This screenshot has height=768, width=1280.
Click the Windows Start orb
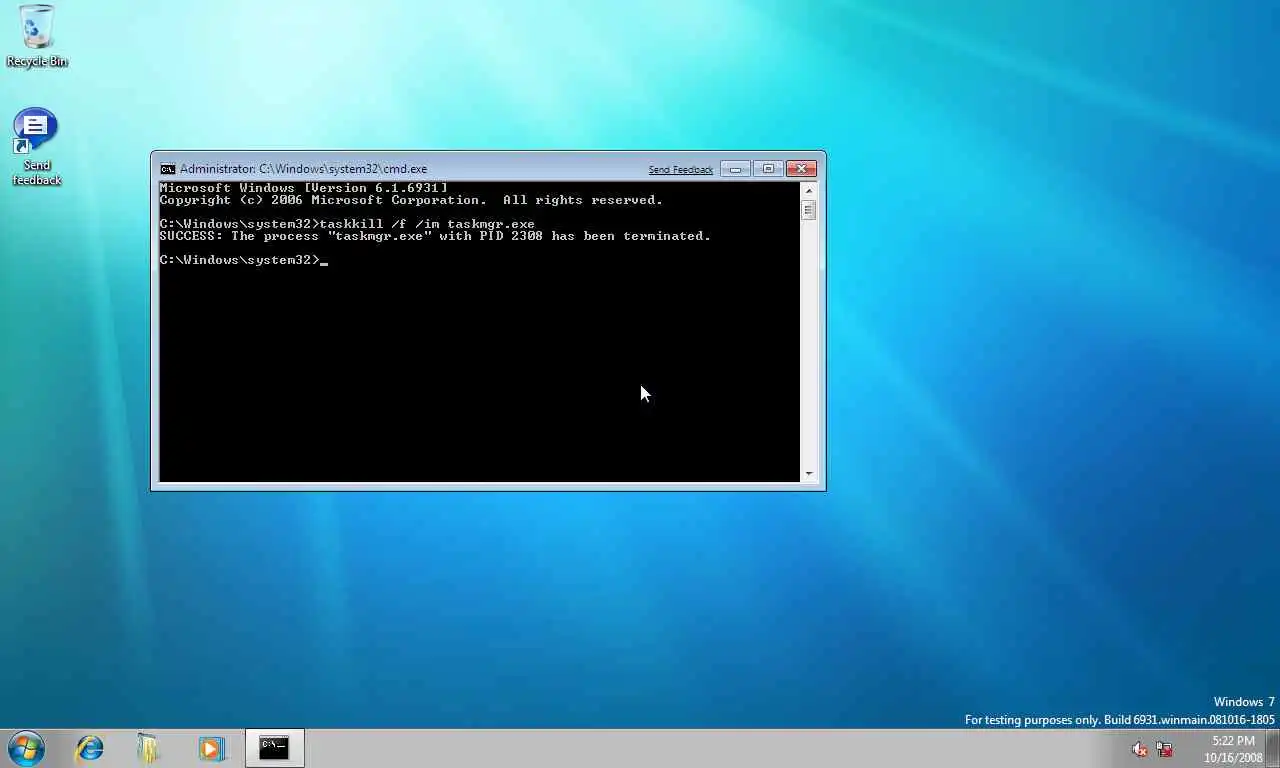(26, 748)
